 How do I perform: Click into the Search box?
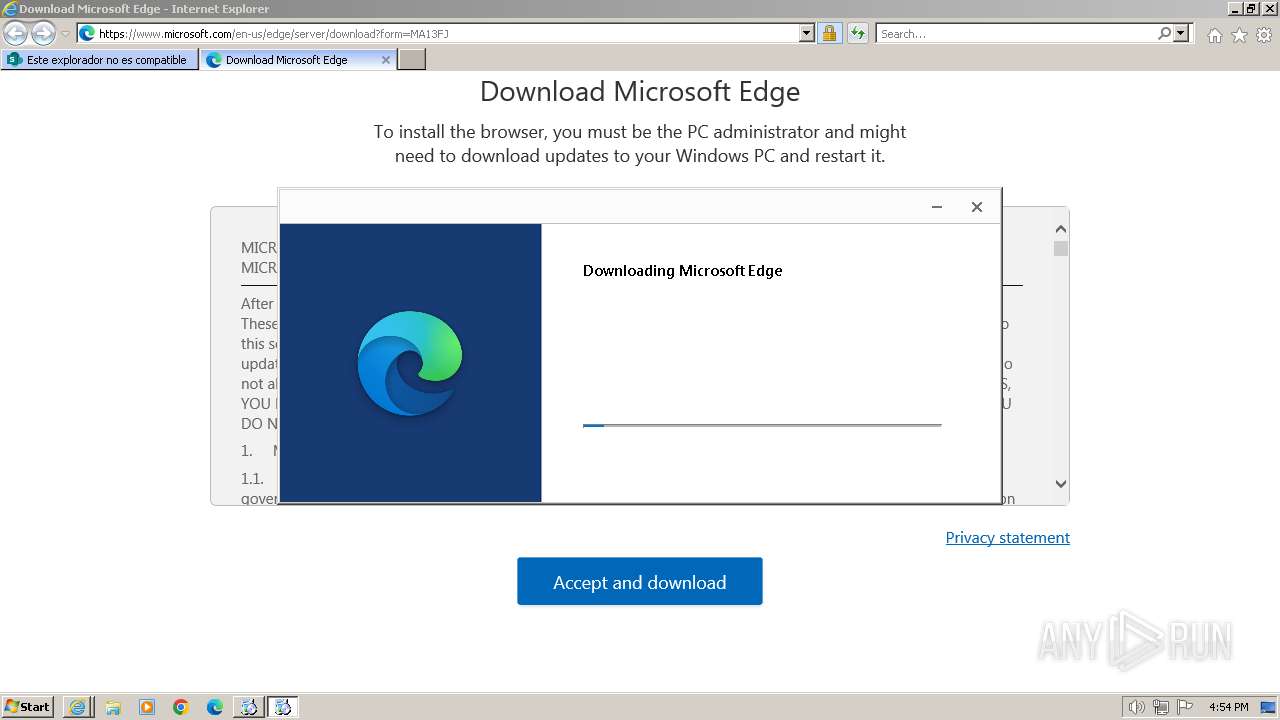[1016, 33]
